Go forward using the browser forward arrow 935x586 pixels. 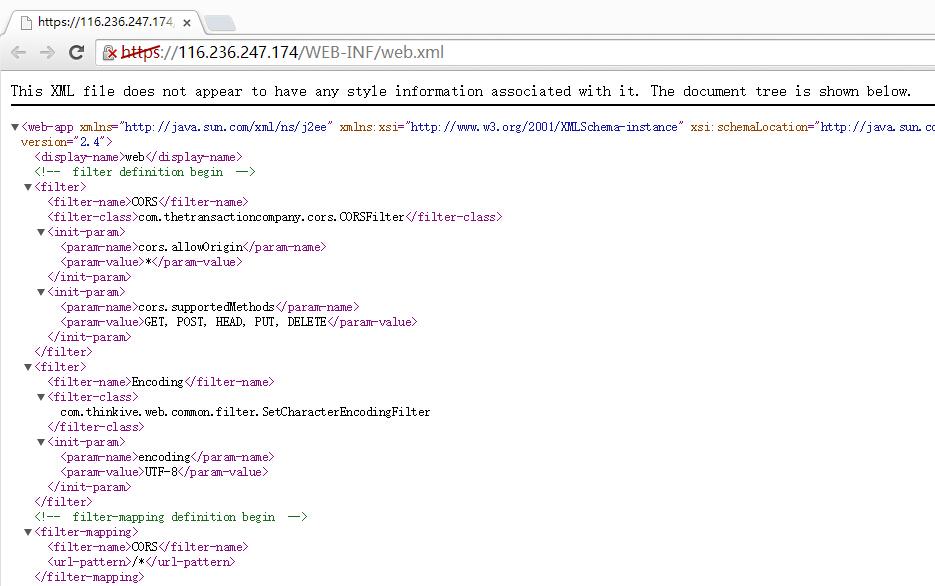(x=47, y=52)
